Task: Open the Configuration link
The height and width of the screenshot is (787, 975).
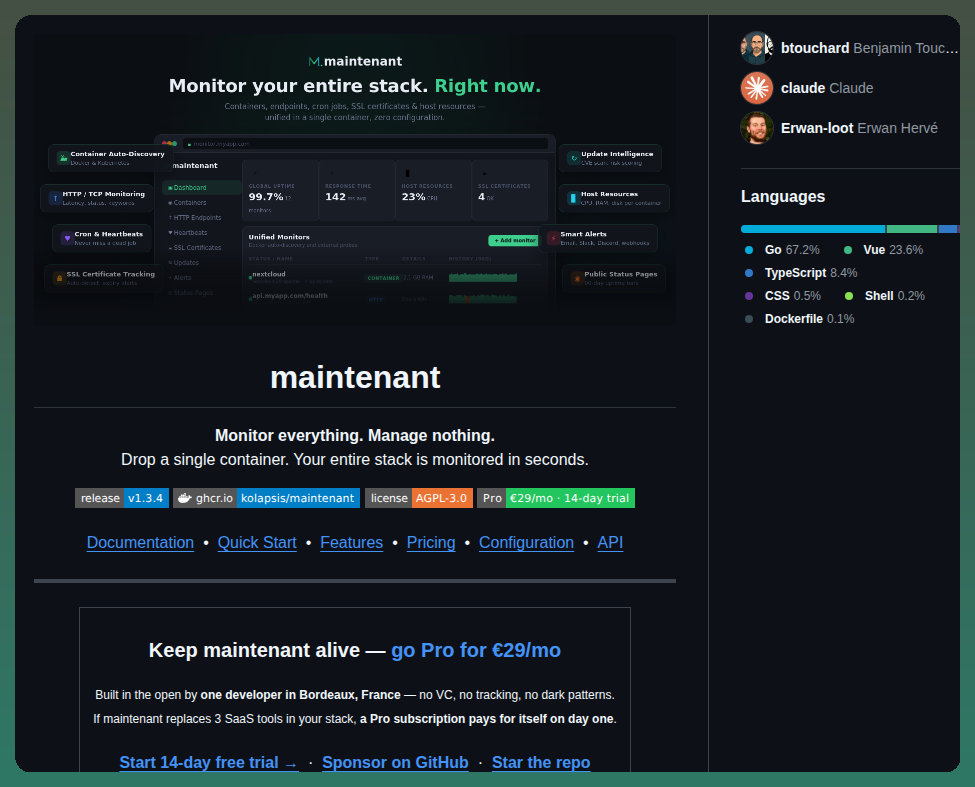Action: pos(526,543)
